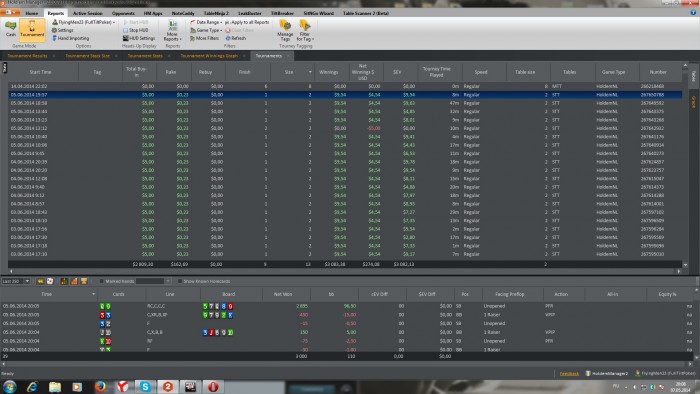Open the Home ribbon tab
The height and width of the screenshot is (394, 700).
click(x=32, y=13)
